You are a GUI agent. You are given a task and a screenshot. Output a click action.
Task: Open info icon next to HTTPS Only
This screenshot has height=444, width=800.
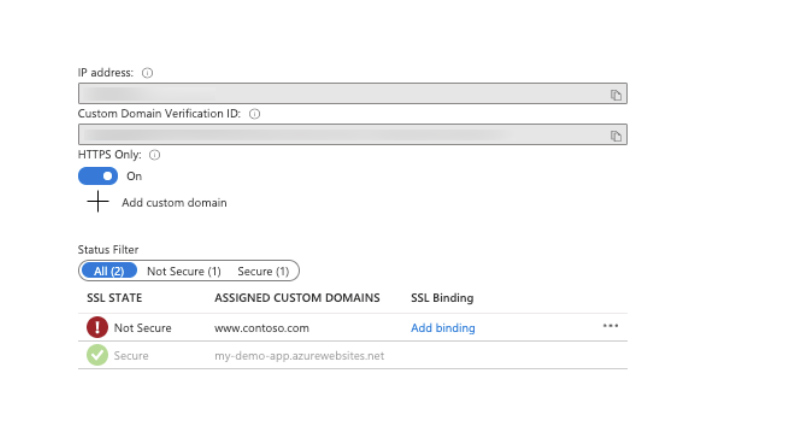click(x=155, y=155)
